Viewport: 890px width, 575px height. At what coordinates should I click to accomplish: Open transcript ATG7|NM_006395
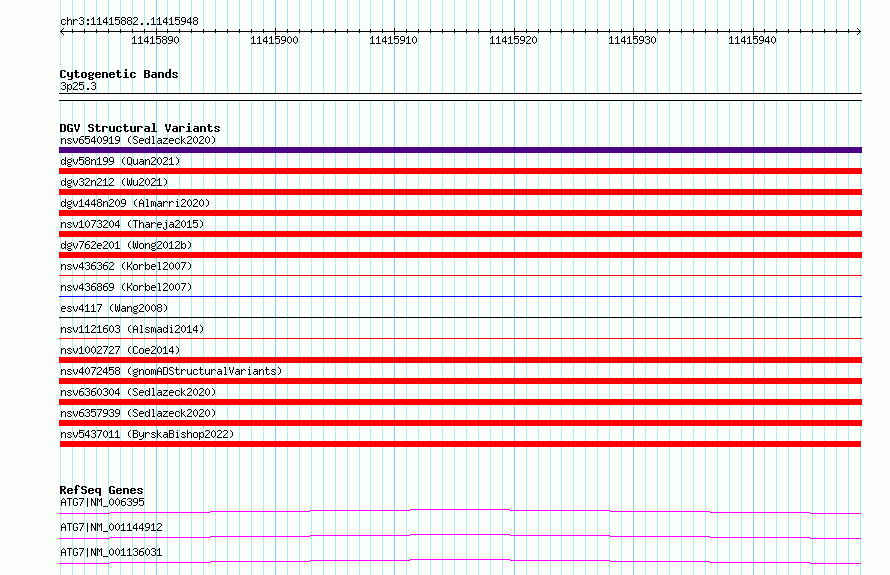click(x=102, y=502)
